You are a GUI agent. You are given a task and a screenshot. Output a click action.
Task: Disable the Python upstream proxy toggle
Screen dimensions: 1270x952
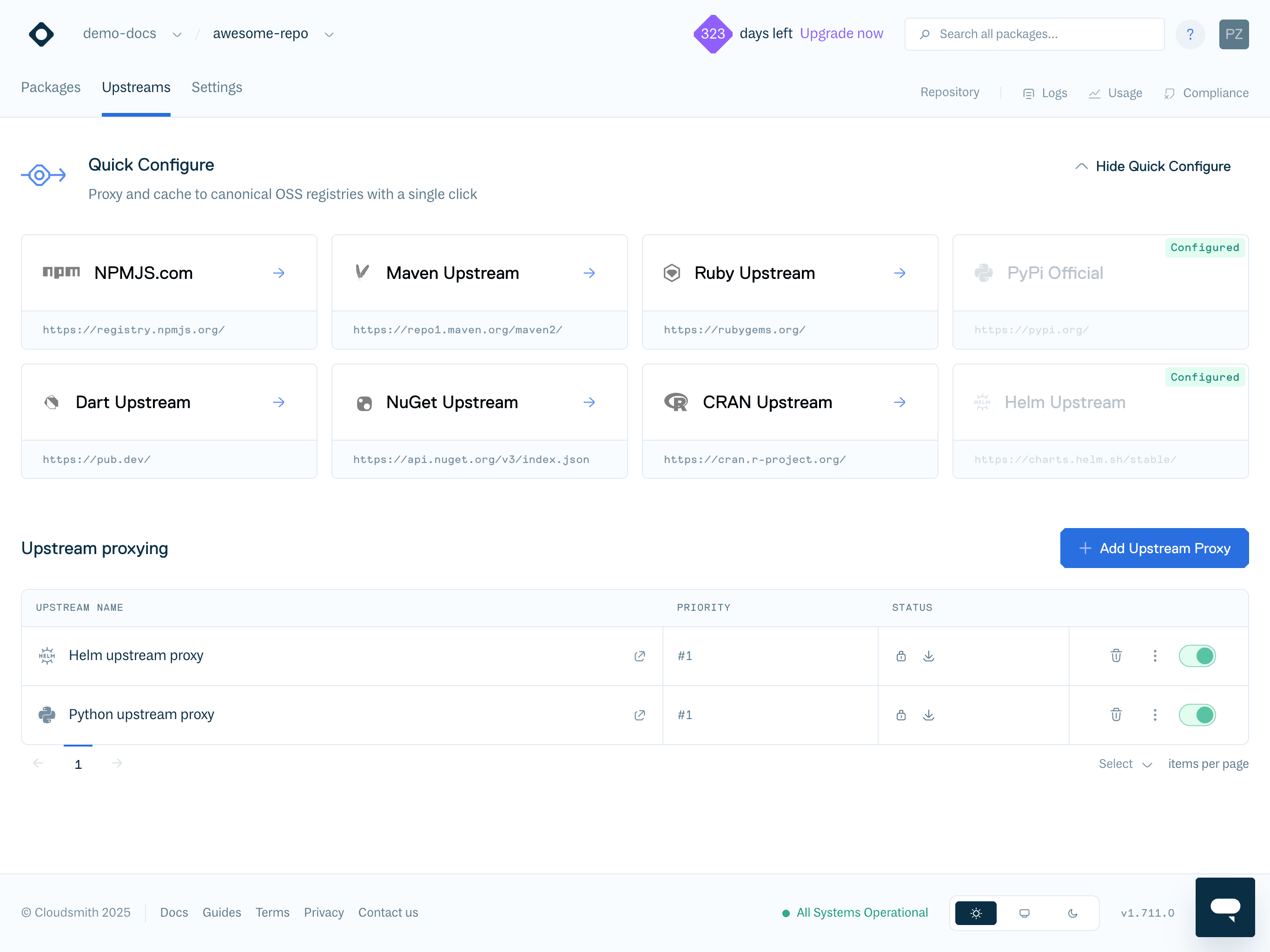tap(1197, 715)
